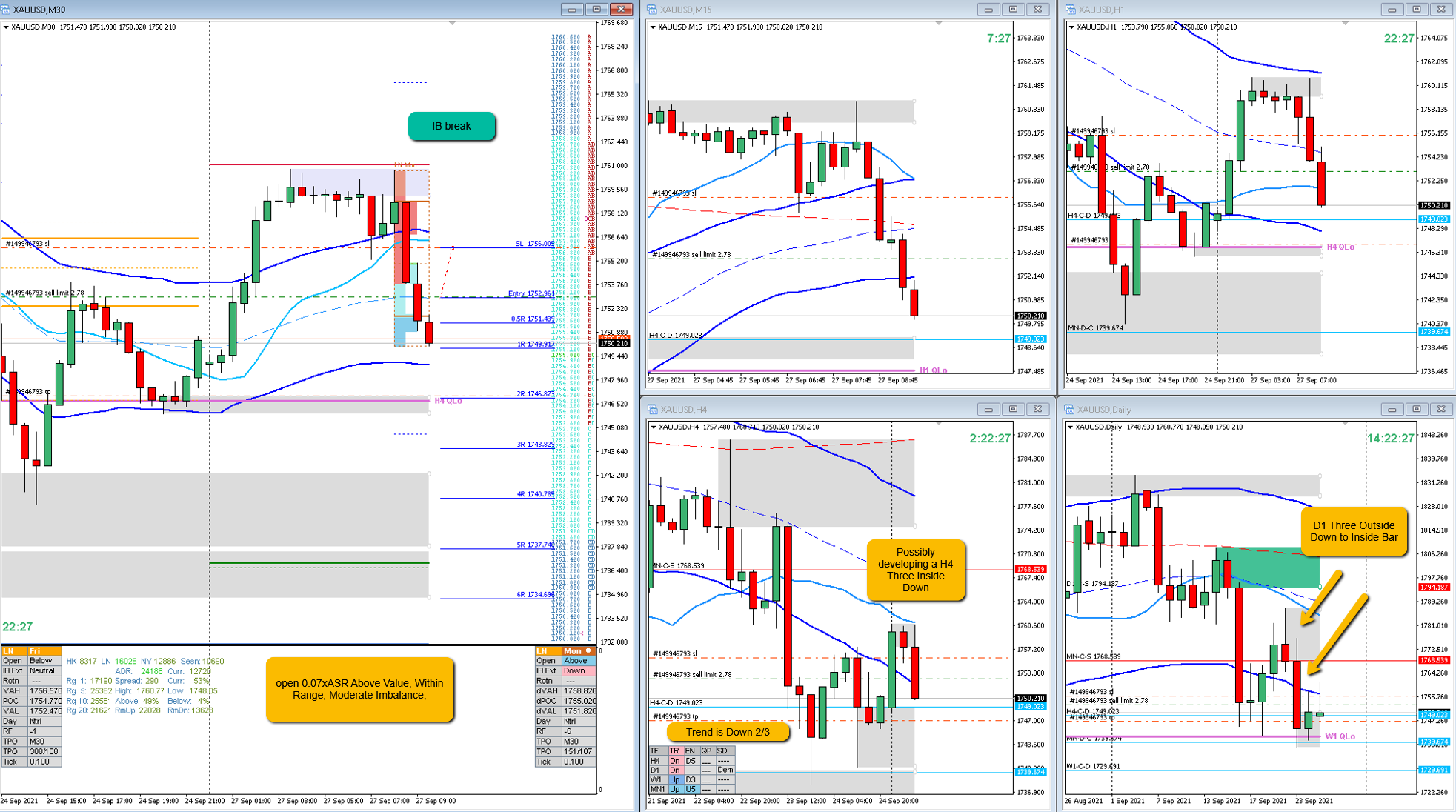This screenshot has width=1456, height=812.
Task: Minimize the XAUUSD,H1 chart window
Action: pyautogui.click(x=1392, y=10)
